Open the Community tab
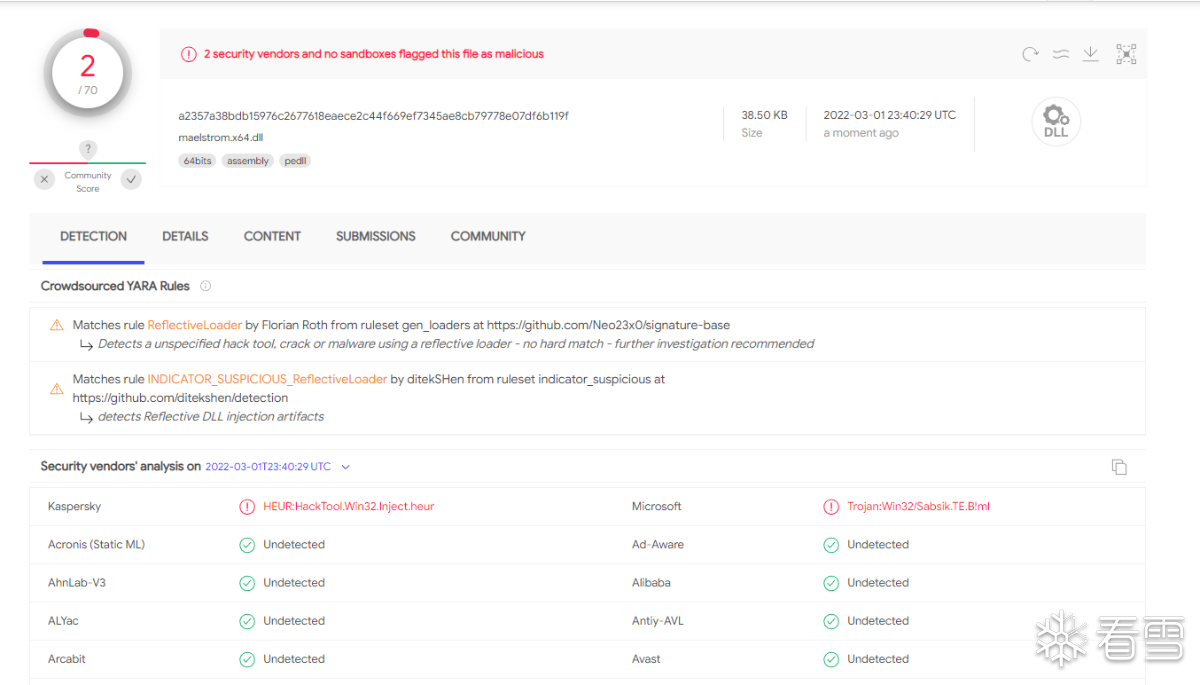Image resolution: width=1200 pixels, height=685 pixels. click(488, 236)
